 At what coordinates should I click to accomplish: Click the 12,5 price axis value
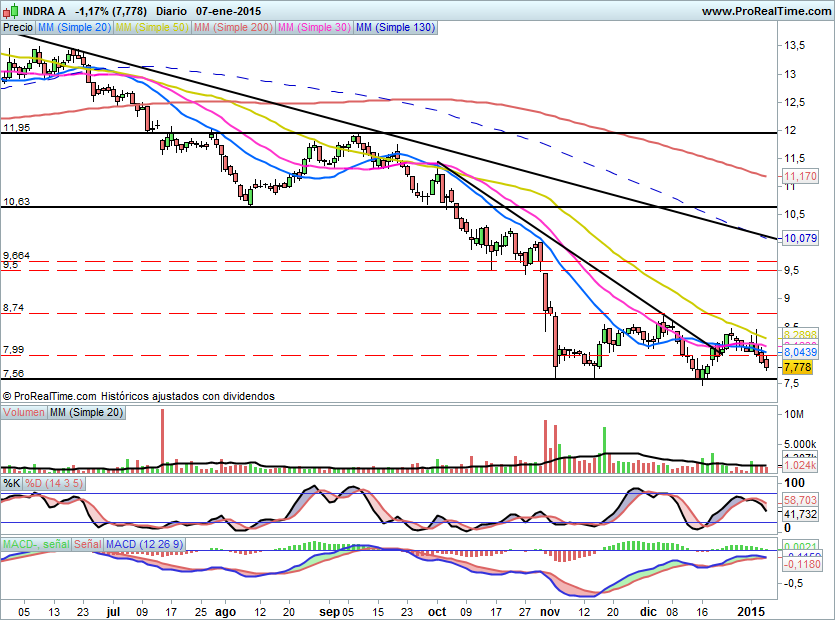tap(794, 102)
